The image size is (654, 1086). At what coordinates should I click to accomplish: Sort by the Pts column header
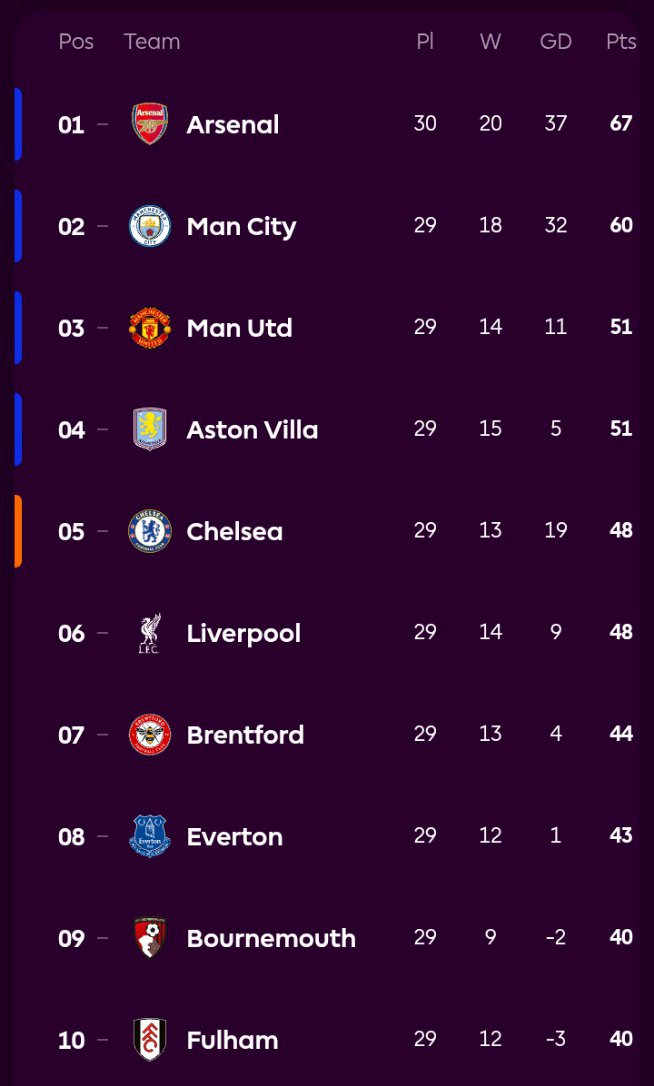pyautogui.click(x=621, y=42)
